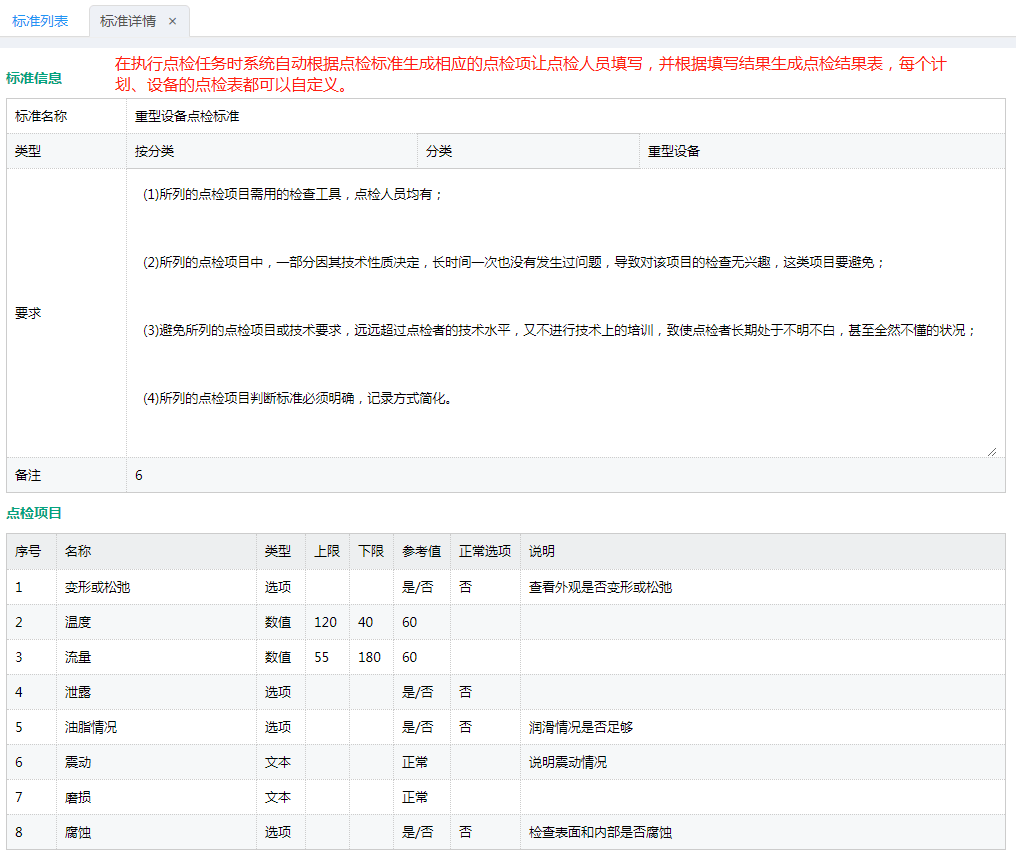Click description 说明震动情况
The width and height of the screenshot is (1016, 860).
568,762
